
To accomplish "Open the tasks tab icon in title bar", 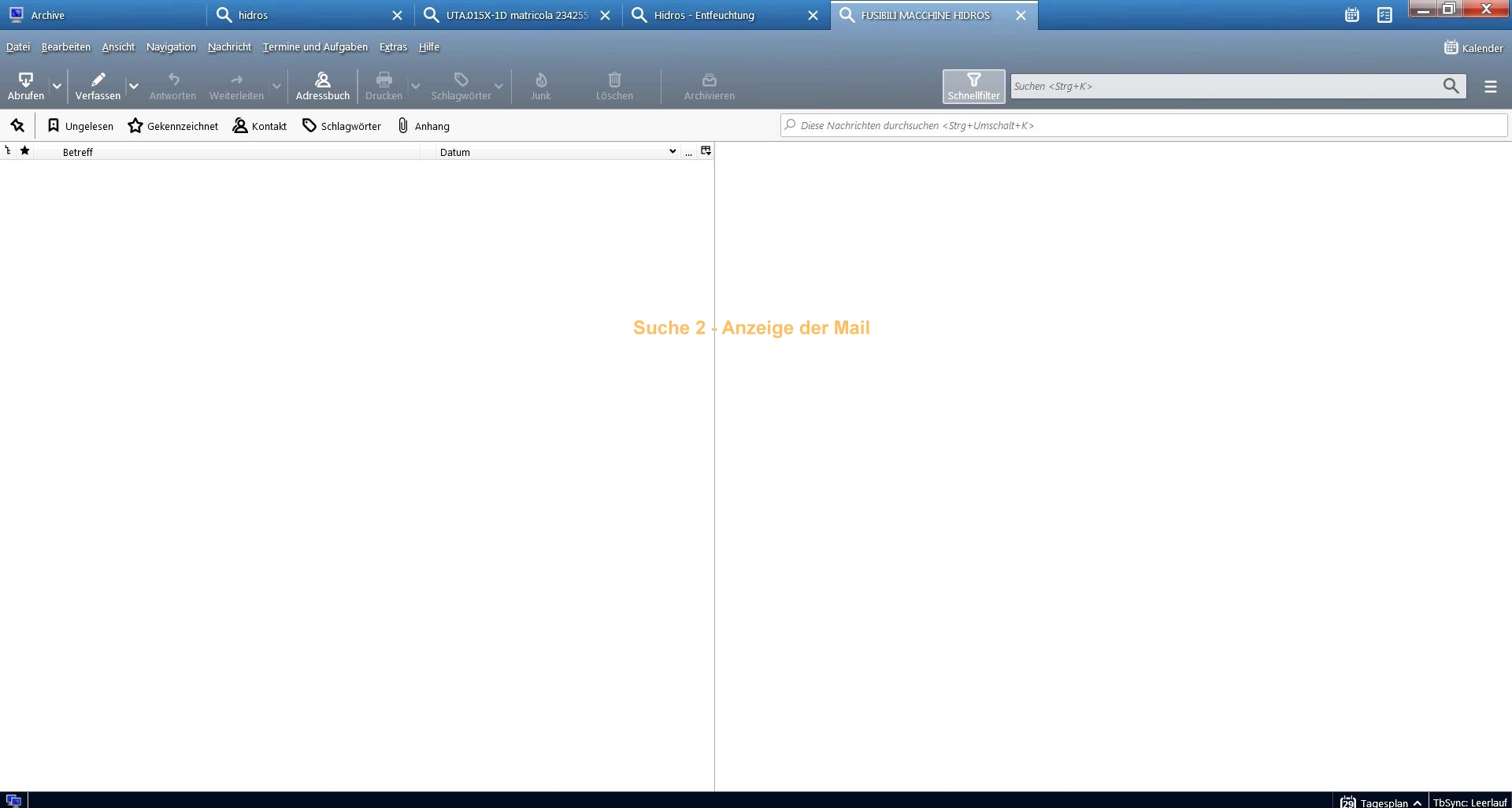I will click(x=1384, y=15).
